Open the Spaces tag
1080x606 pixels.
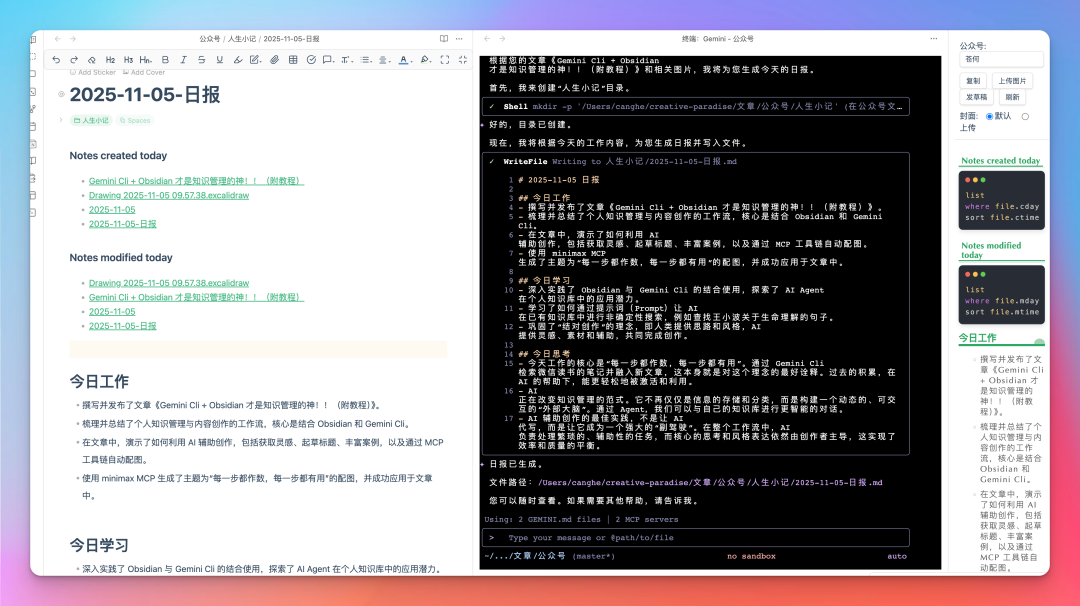(x=135, y=121)
